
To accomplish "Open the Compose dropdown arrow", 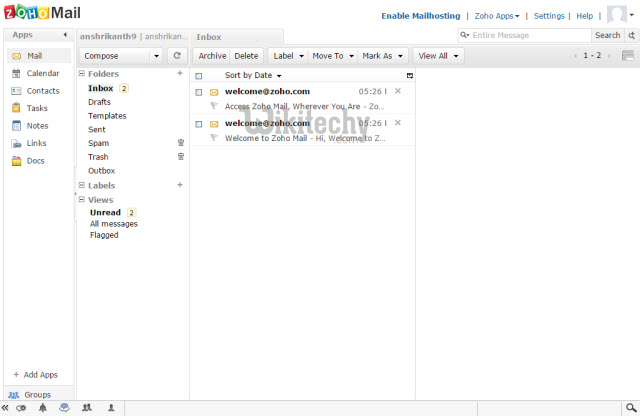I will click(156, 56).
